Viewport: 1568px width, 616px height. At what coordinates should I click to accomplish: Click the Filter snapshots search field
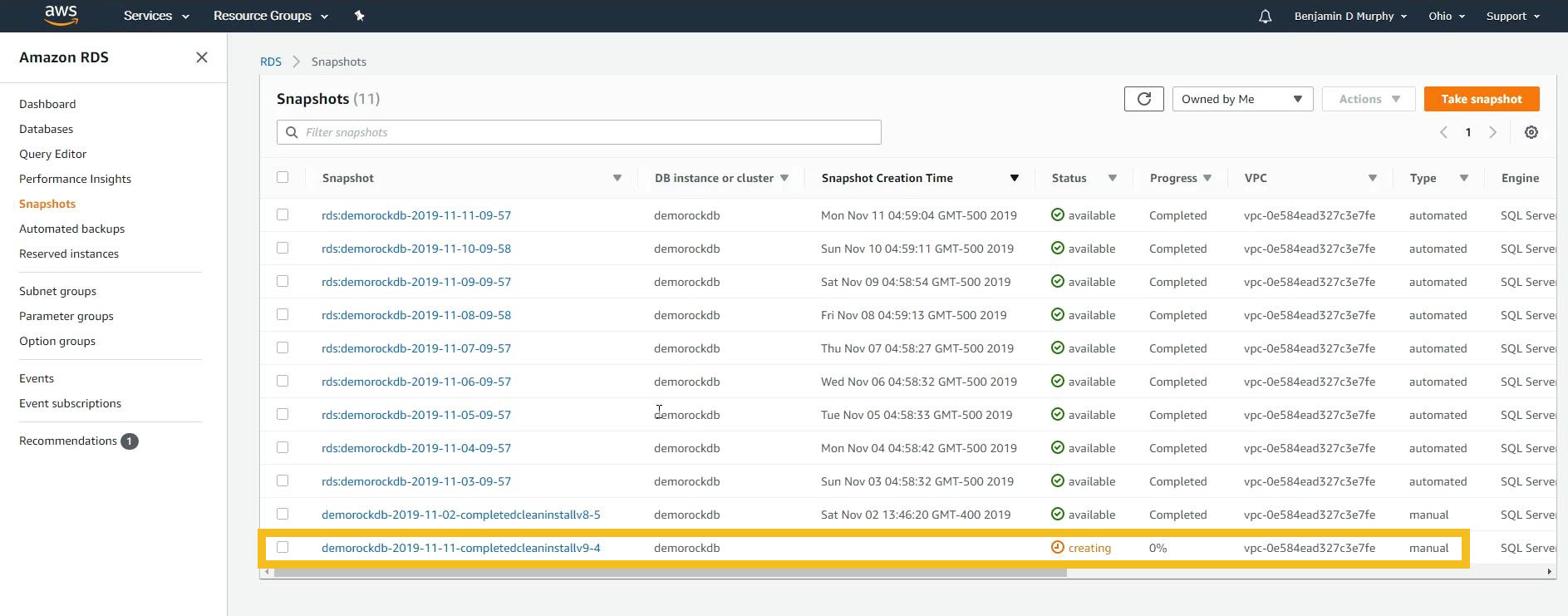coord(579,132)
